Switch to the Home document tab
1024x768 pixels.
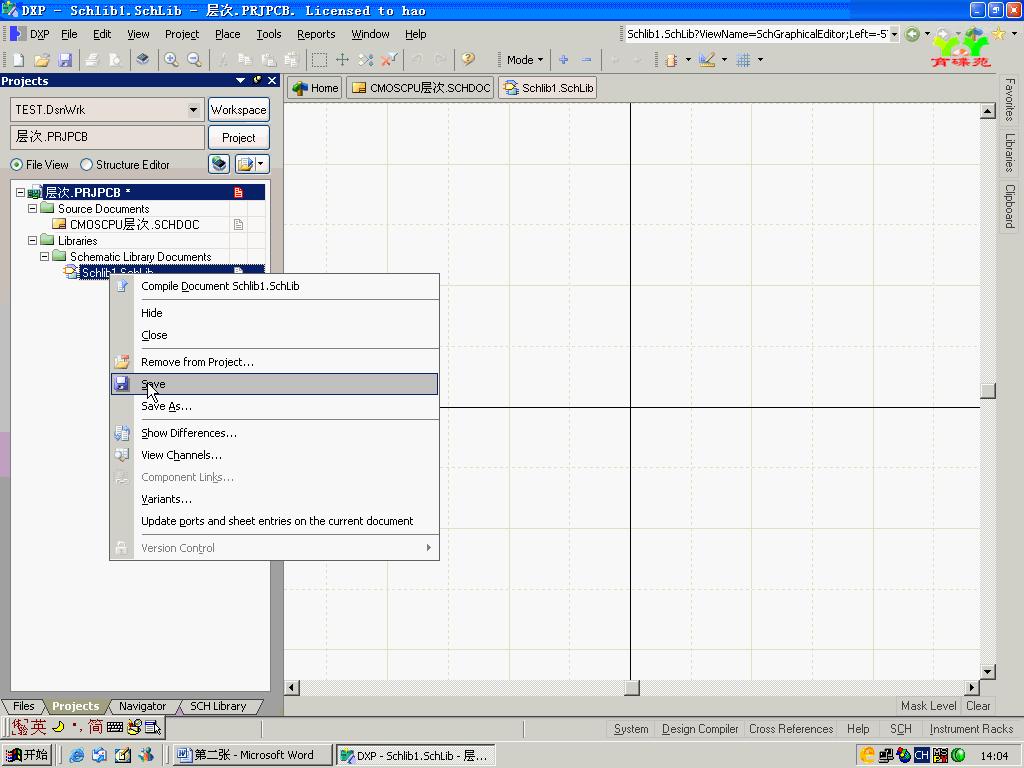point(315,88)
